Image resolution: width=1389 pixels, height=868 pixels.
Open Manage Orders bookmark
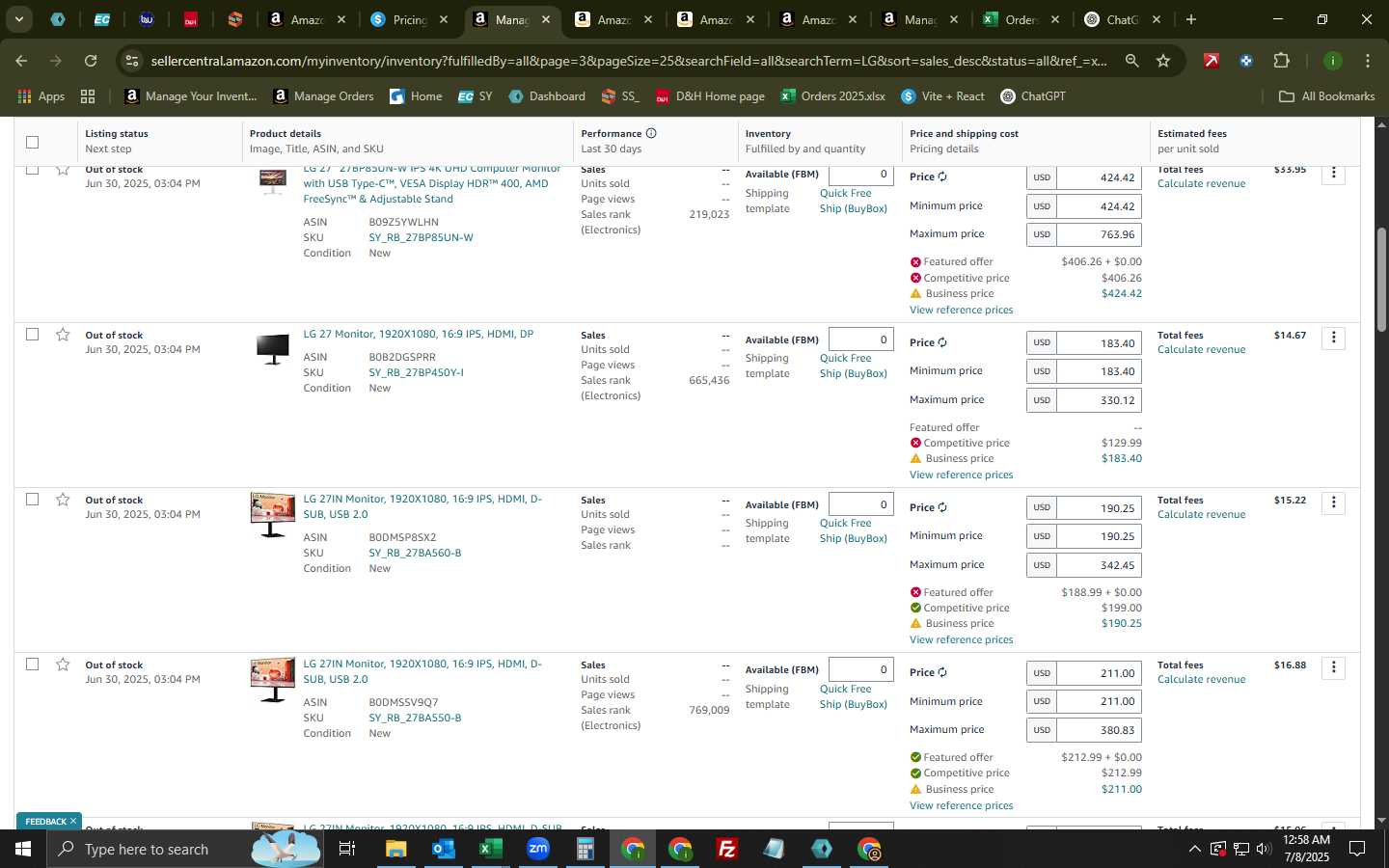pos(324,96)
